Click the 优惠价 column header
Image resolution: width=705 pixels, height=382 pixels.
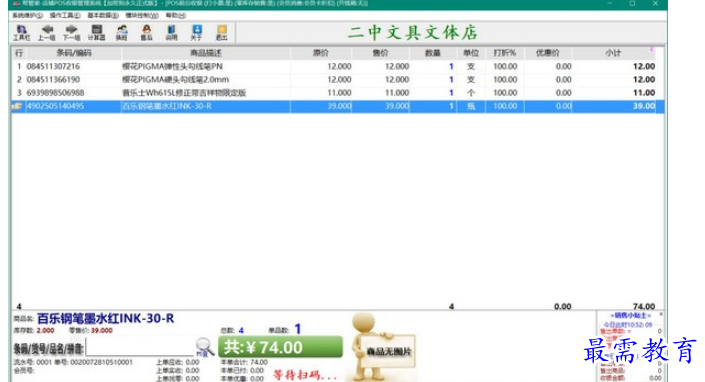point(548,53)
